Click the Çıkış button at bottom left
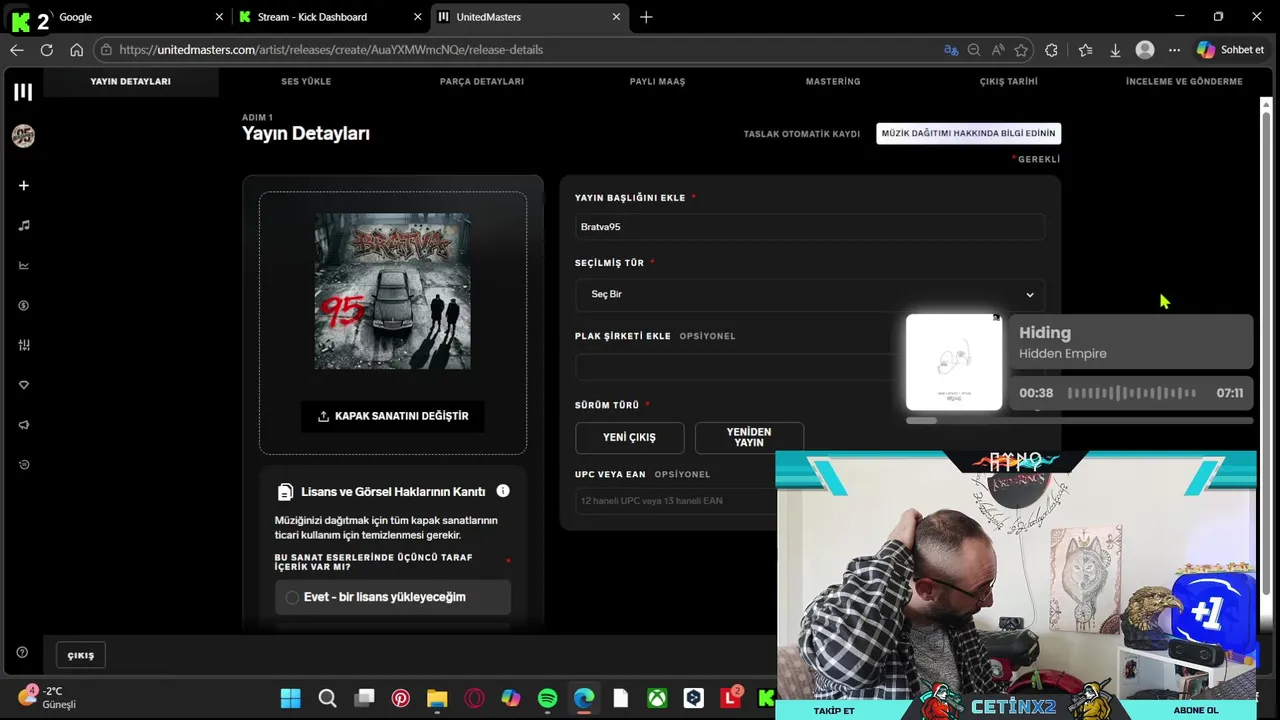The image size is (1280, 720). point(81,655)
